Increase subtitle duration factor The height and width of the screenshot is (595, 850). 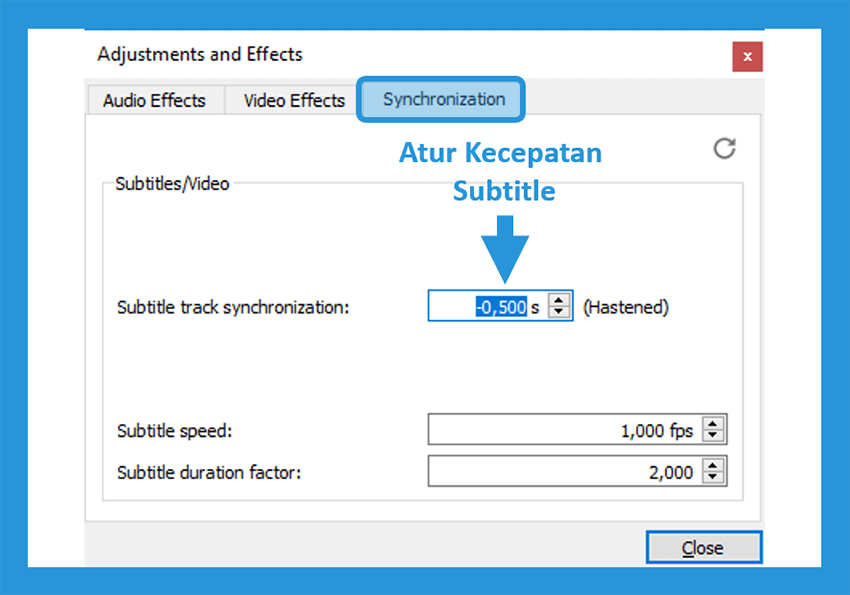click(x=713, y=464)
